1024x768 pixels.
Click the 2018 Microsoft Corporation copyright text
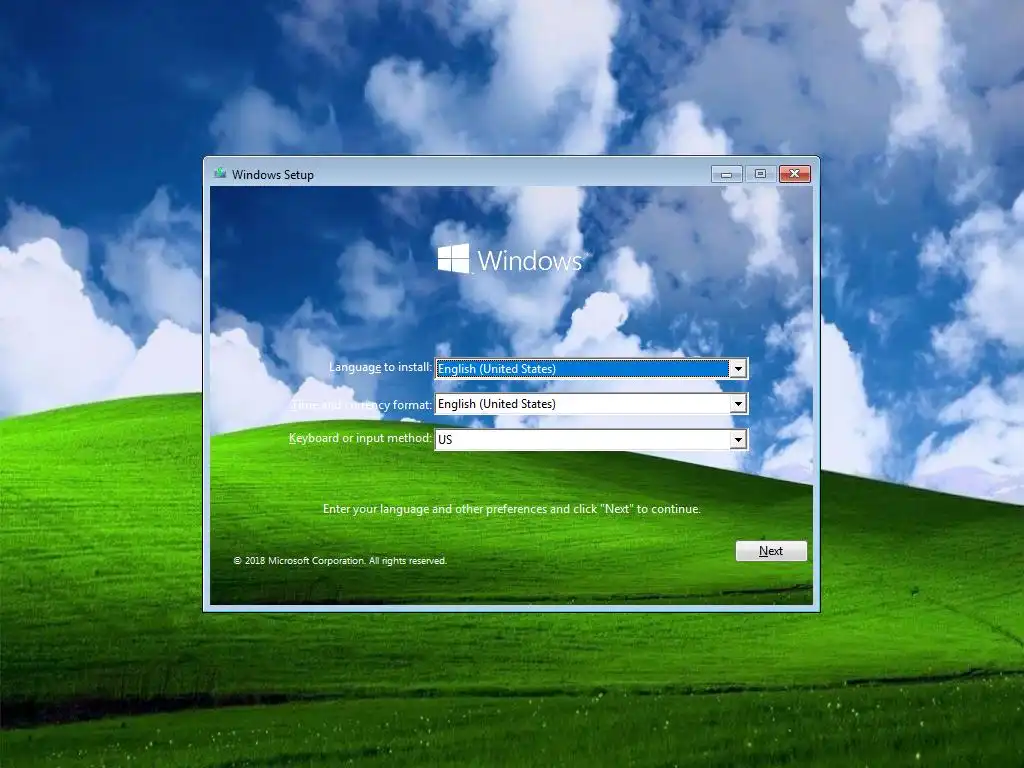pyautogui.click(x=340, y=560)
